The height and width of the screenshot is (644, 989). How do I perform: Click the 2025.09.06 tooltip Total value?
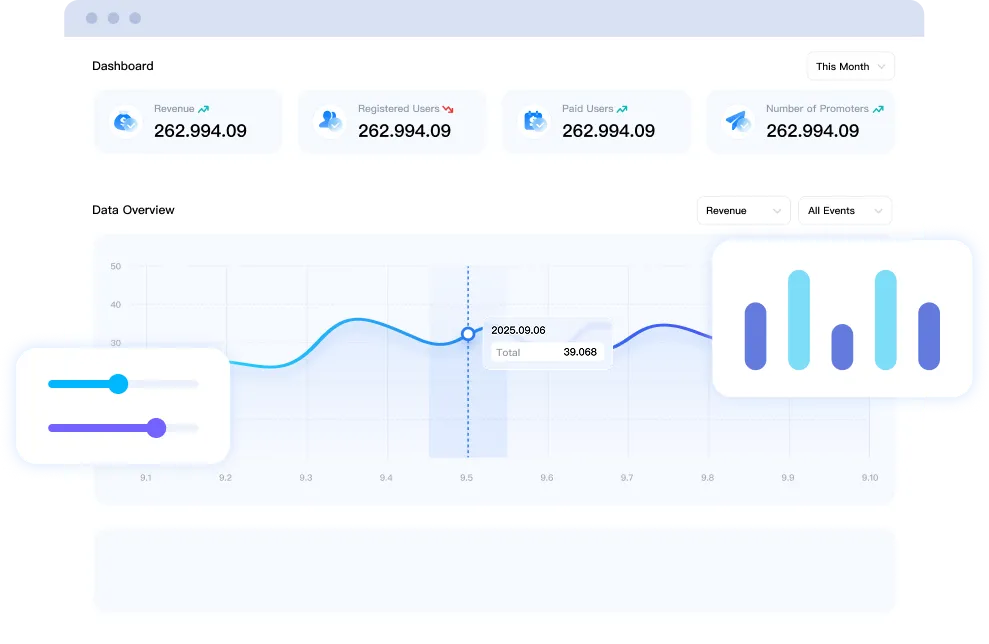[x=580, y=352]
